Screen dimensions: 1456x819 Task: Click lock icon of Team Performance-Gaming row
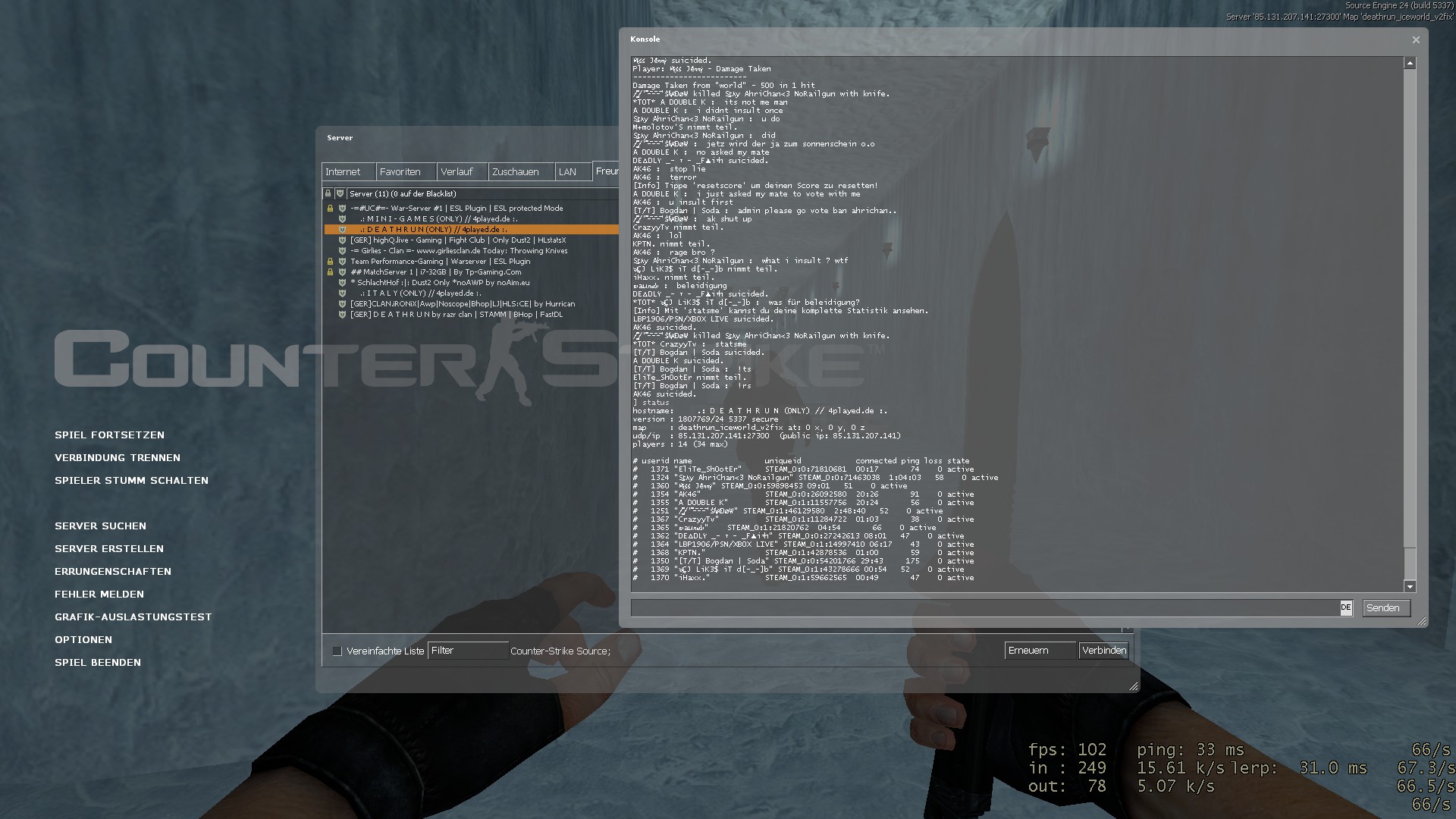click(x=330, y=262)
